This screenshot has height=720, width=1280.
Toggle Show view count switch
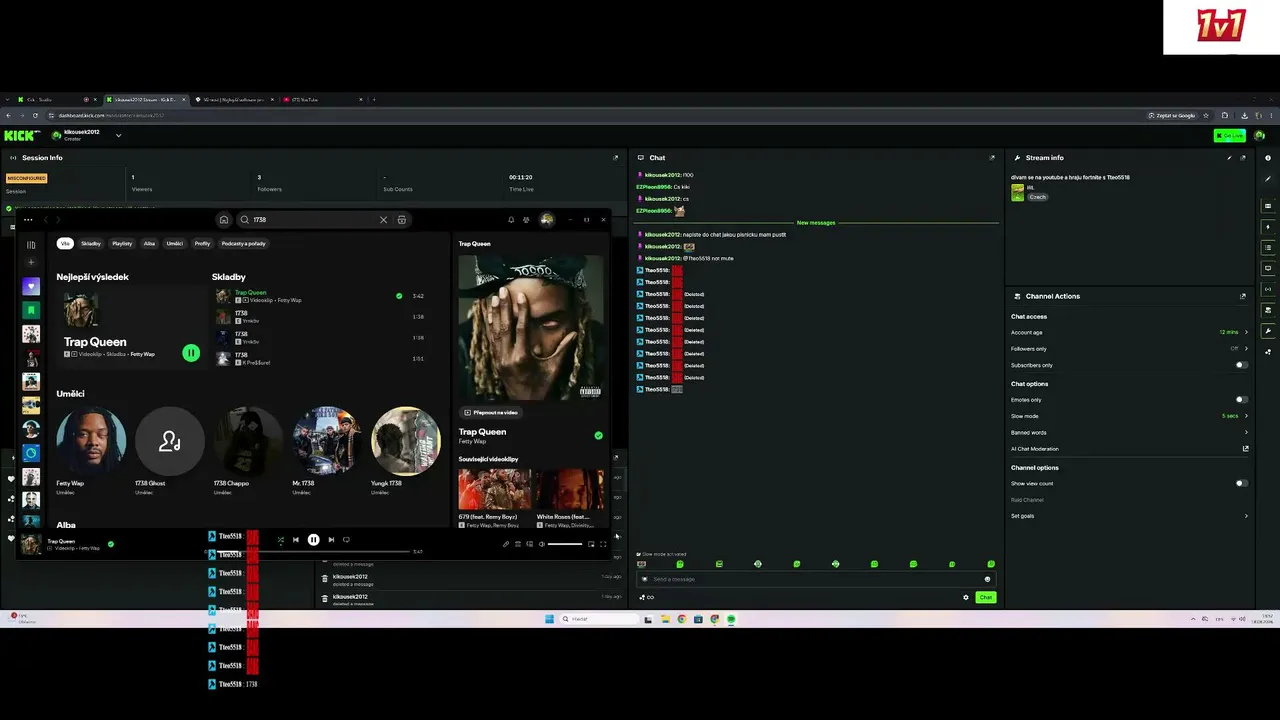pyautogui.click(x=1241, y=483)
